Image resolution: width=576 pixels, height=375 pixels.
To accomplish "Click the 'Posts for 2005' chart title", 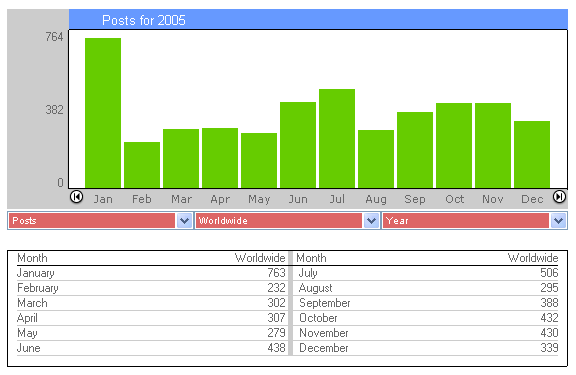I will click(144, 20).
